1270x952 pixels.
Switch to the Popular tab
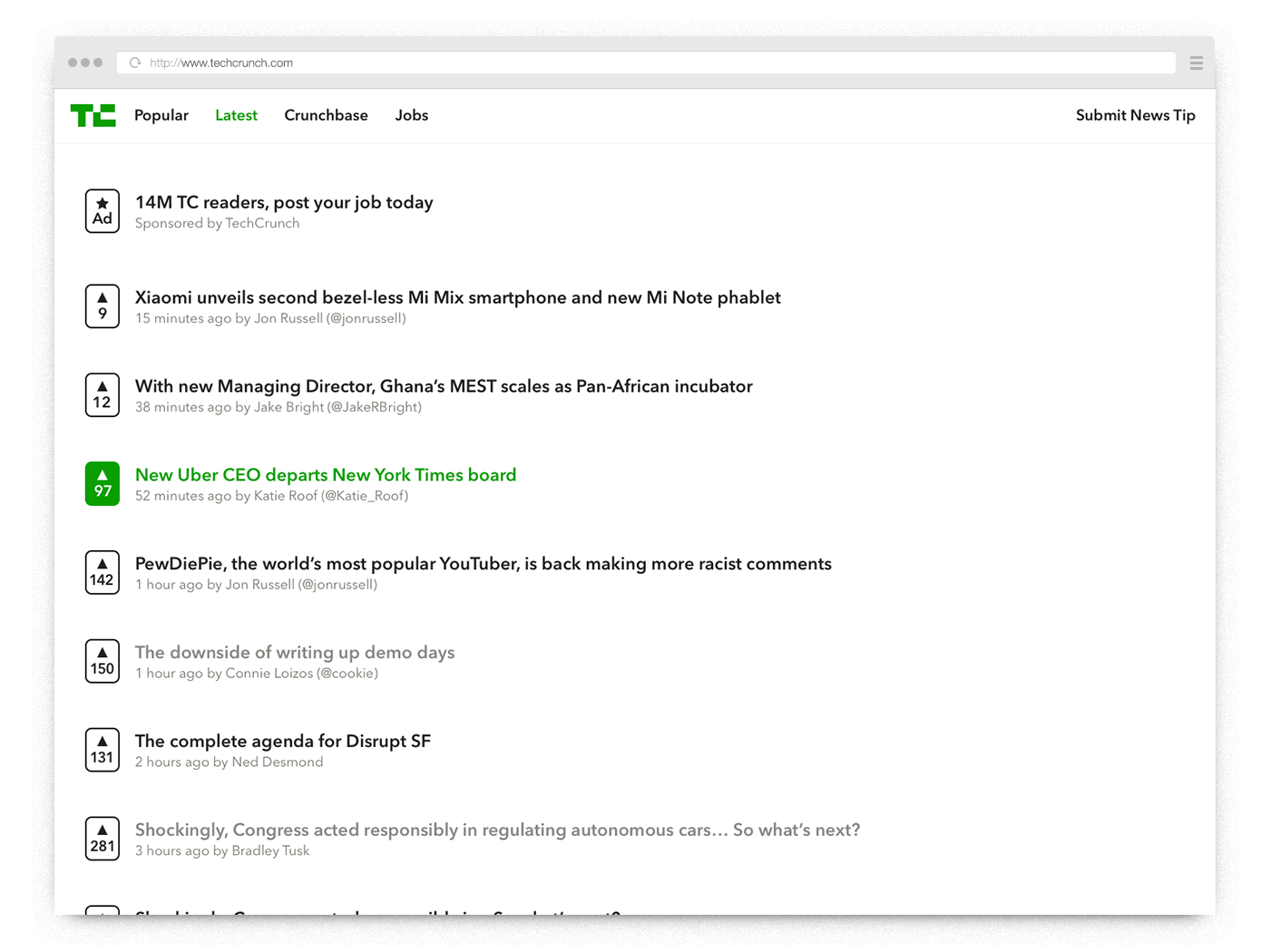[x=161, y=115]
